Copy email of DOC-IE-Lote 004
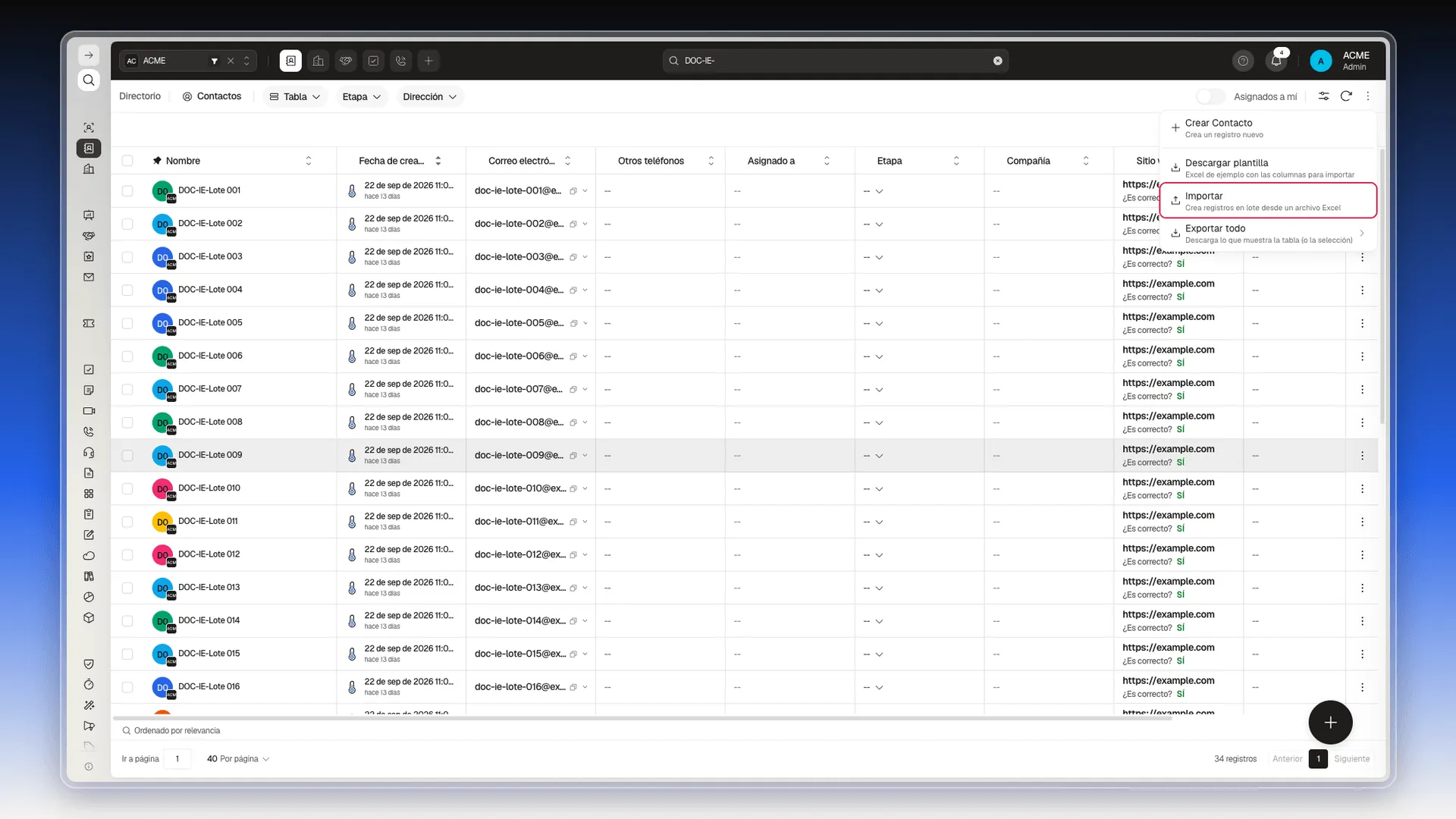 [x=573, y=290]
